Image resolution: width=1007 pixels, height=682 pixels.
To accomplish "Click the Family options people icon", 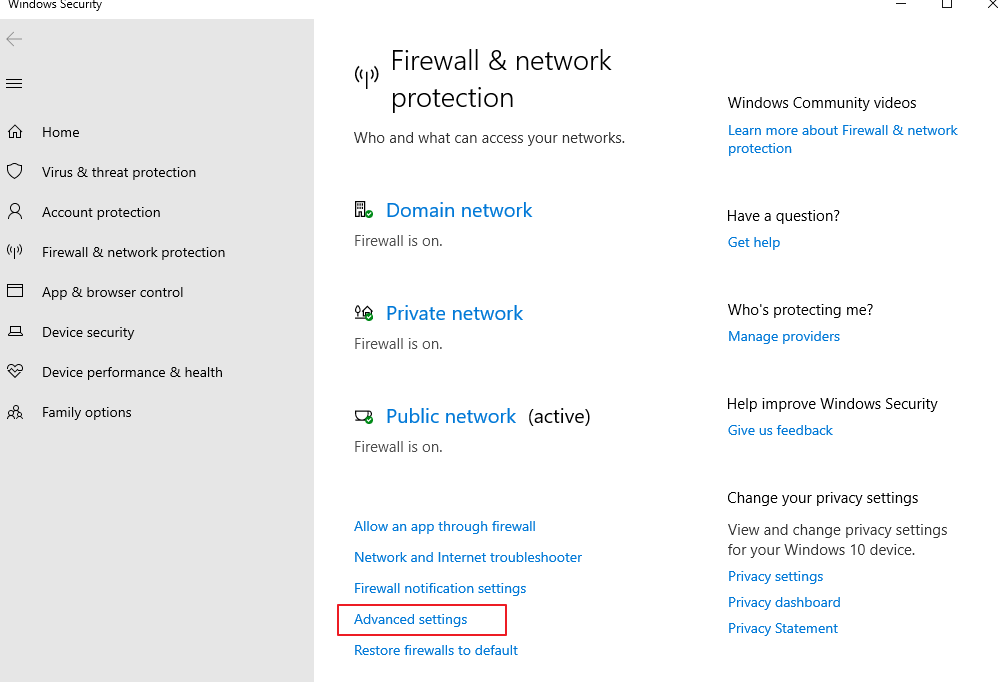I will coord(15,412).
